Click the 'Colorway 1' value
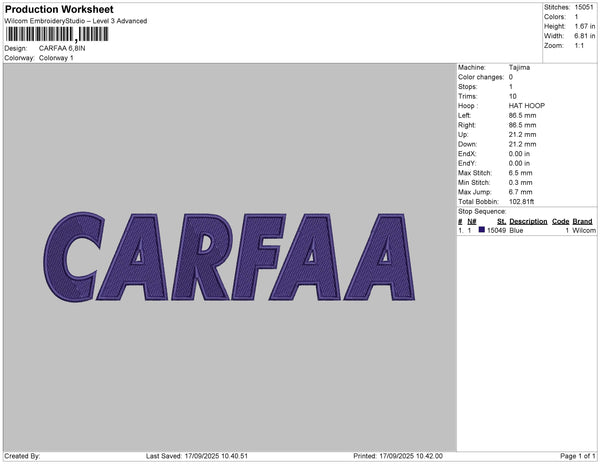Screen dimensions: 600x464 pyautogui.click(x=56, y=58)
